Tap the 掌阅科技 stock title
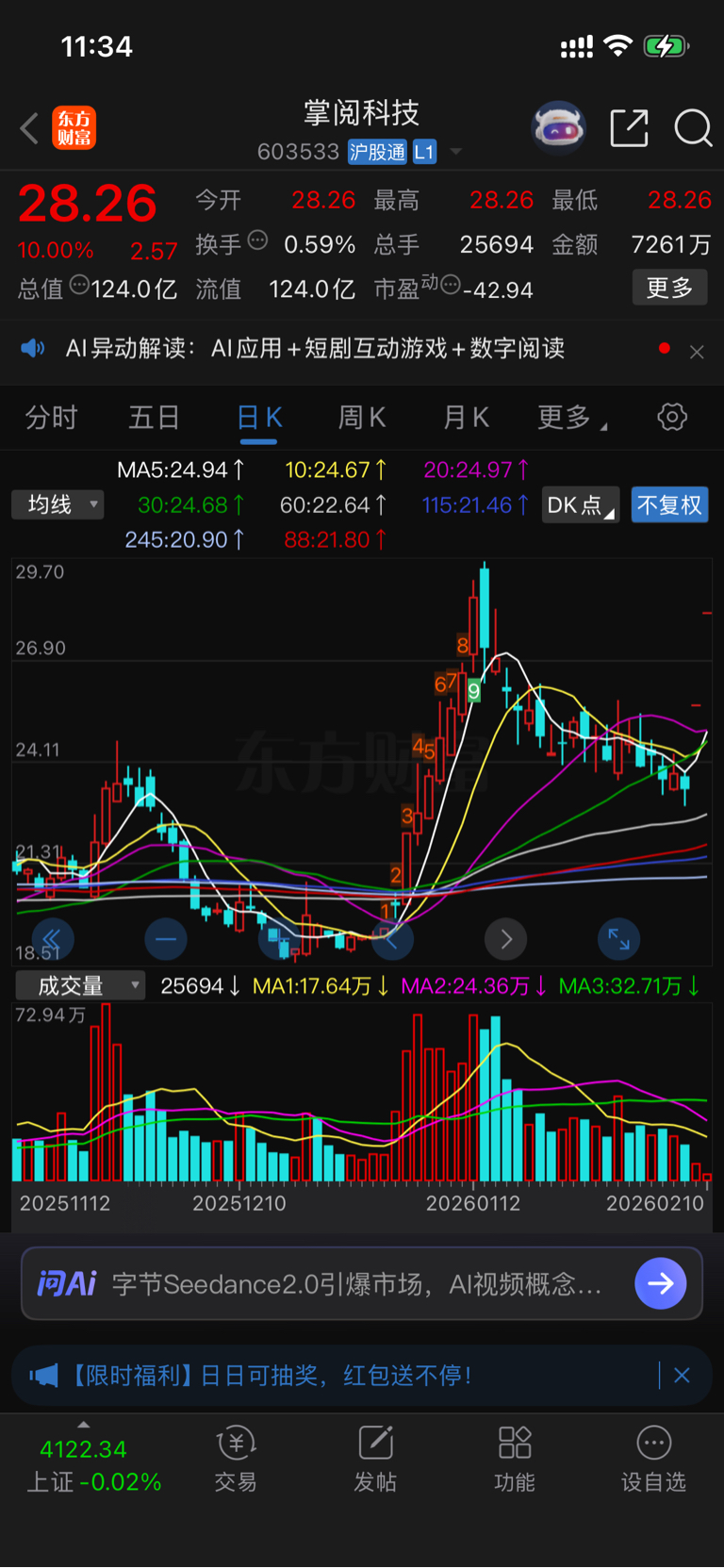The width and height of the screenshot is (724, 1568). (x=361, y=113)
